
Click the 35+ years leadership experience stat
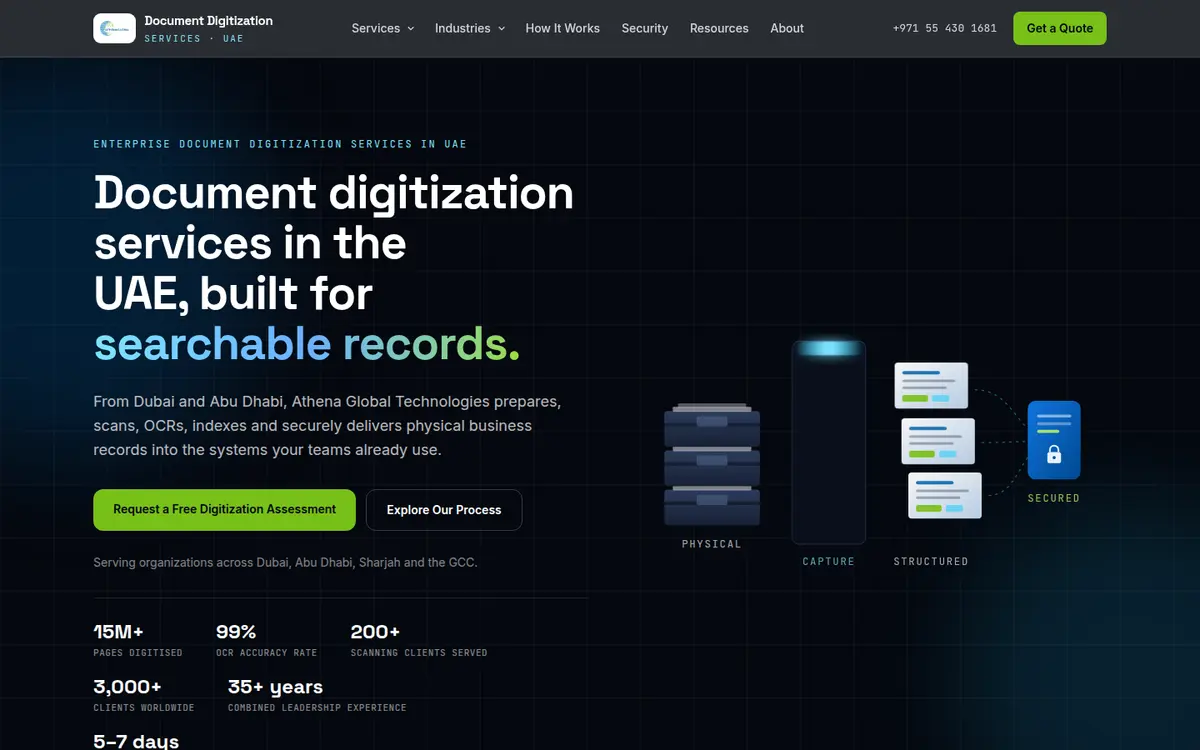click(317, 695)
